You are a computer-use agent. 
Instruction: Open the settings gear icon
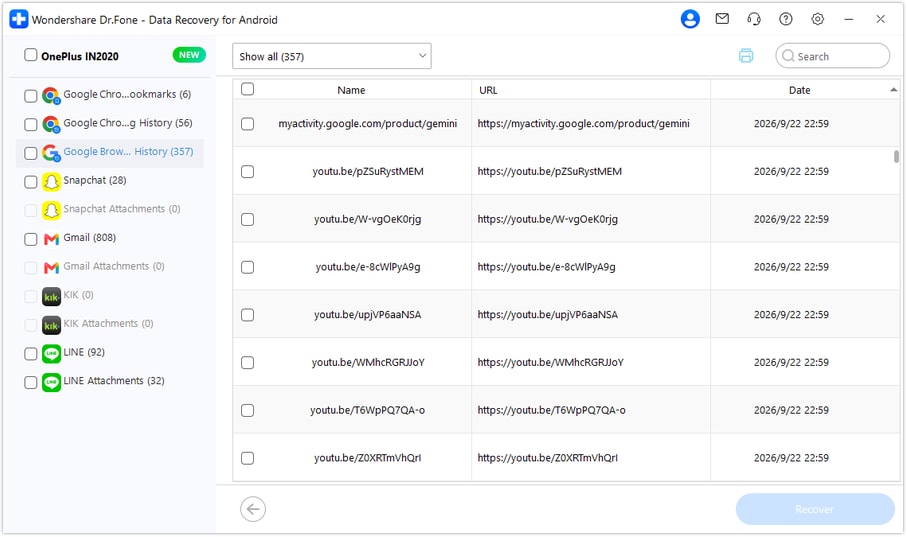point(817,19)
